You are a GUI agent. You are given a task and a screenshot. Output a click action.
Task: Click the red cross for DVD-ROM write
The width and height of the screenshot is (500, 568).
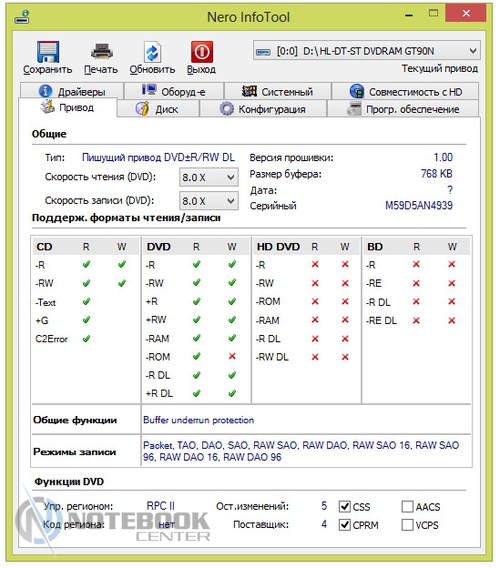(x=232, y=356)
